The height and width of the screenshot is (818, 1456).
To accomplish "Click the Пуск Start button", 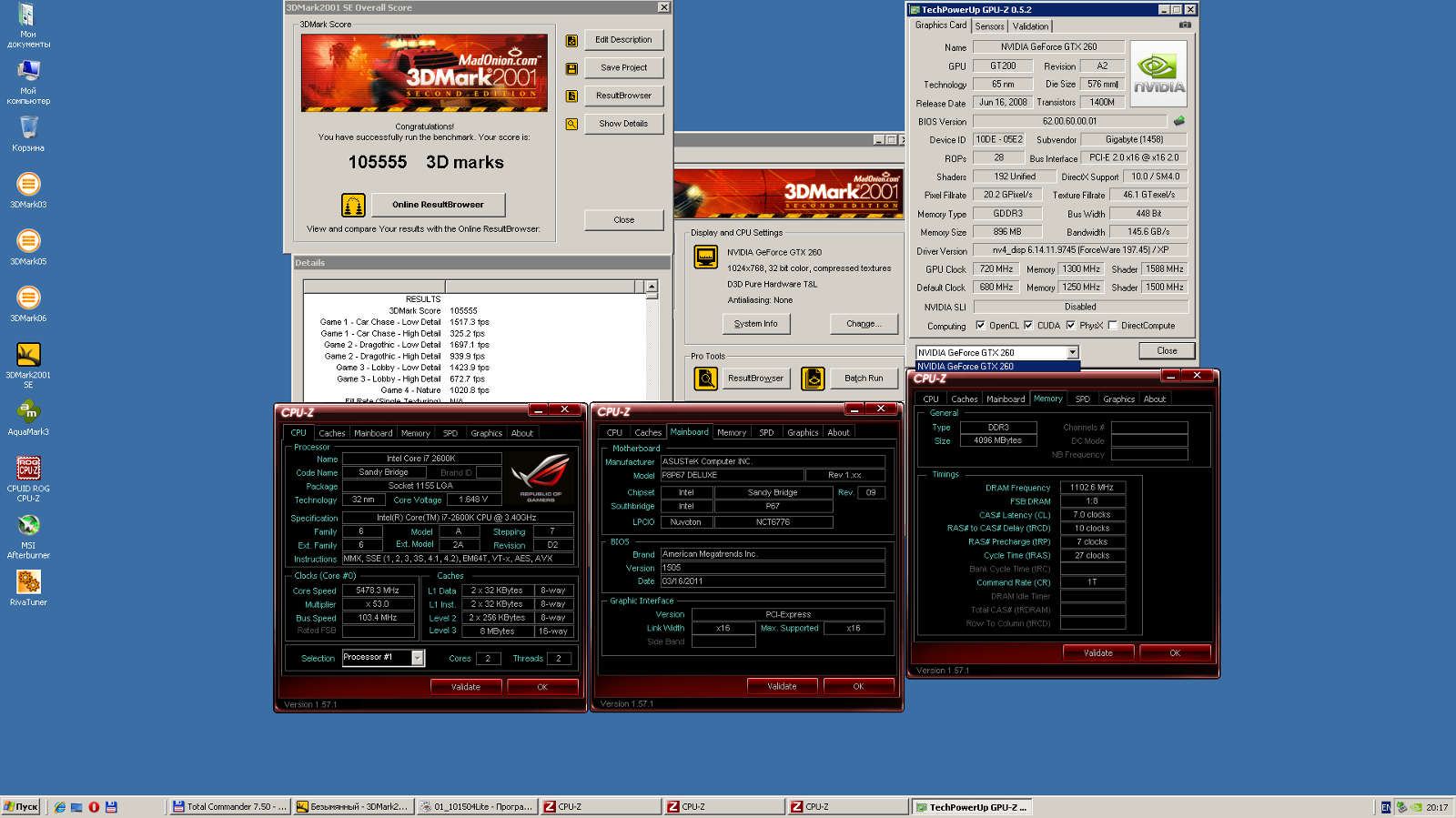I will point(21,807).
